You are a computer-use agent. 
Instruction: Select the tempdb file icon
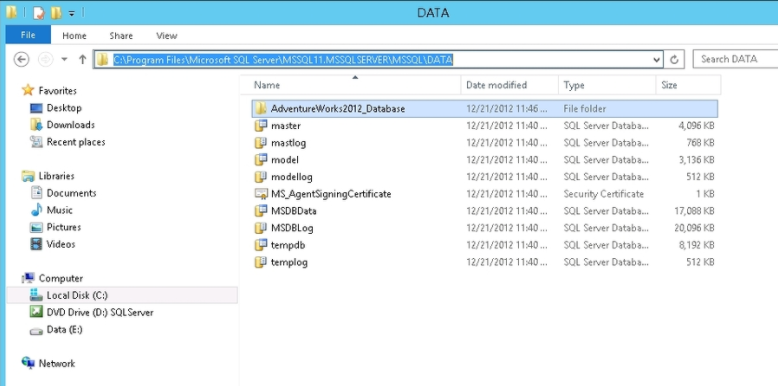point(261,245)
